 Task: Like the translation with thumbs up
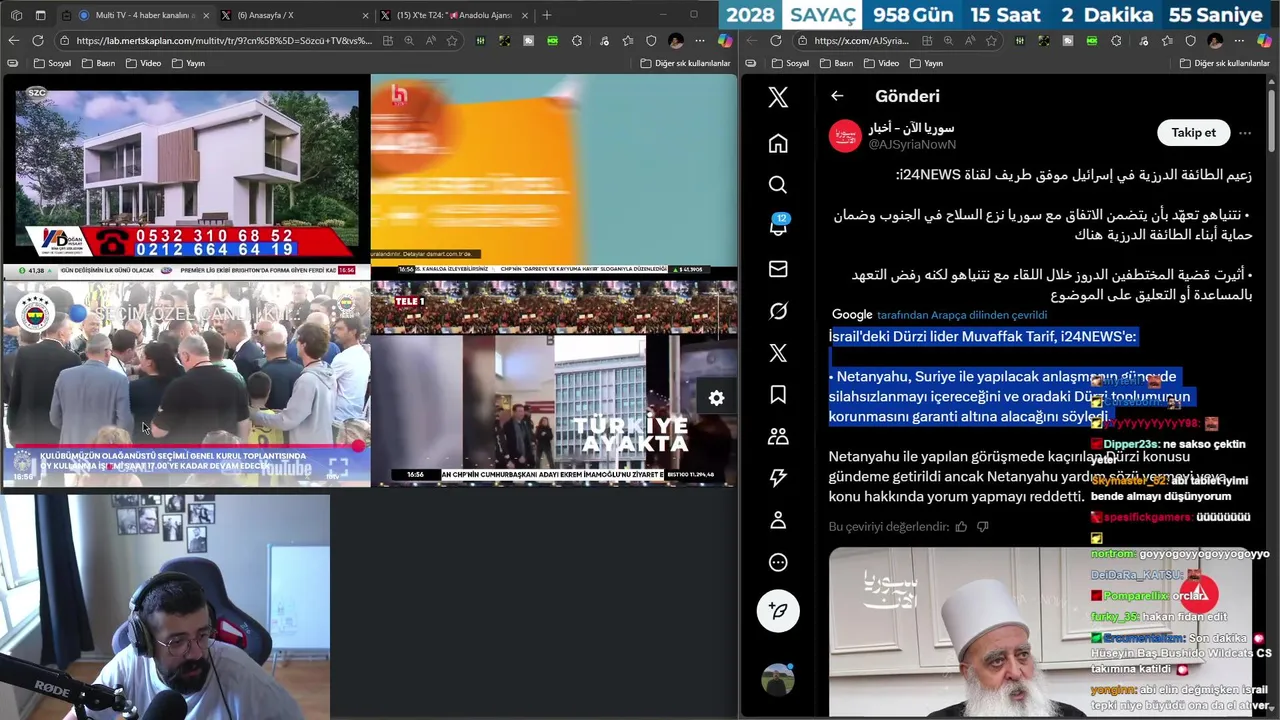961,526
